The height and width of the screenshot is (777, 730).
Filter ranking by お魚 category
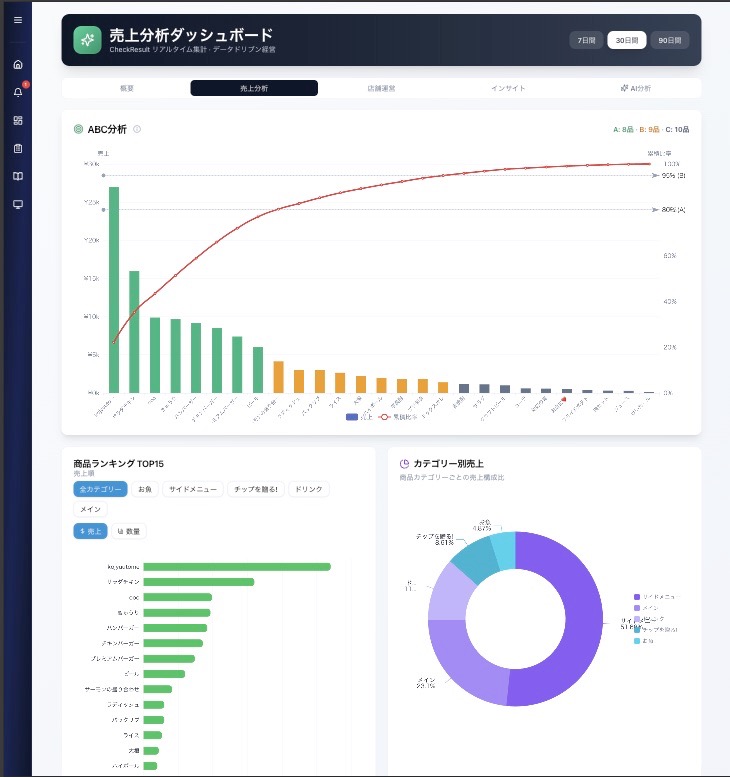pos(145,489)
